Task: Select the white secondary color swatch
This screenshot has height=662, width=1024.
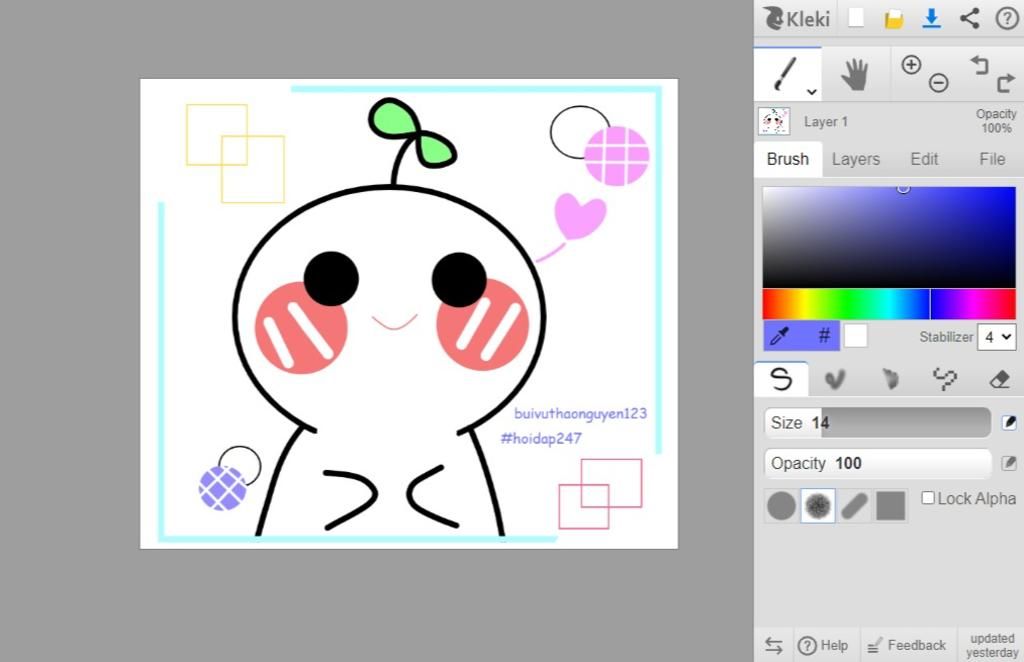Action: tap(856, 336)
